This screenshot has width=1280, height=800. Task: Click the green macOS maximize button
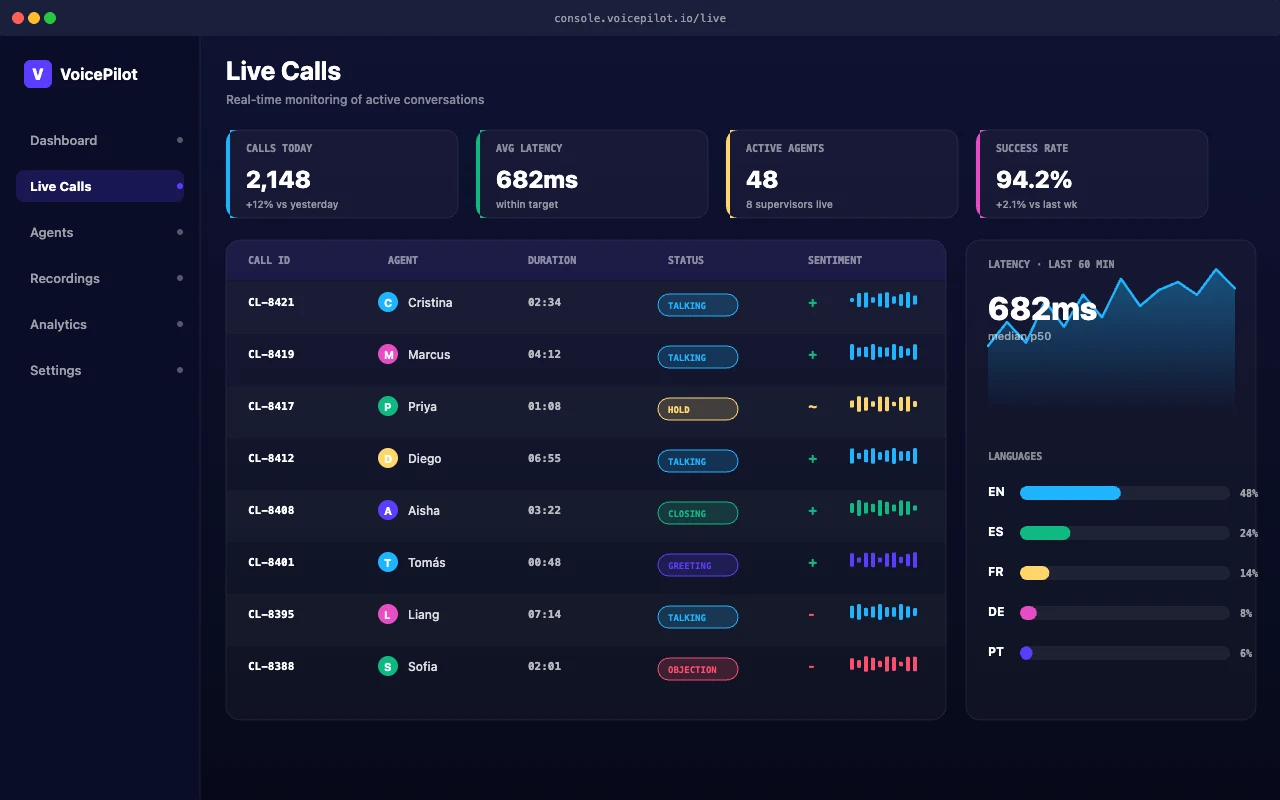(x=50, y=18)
